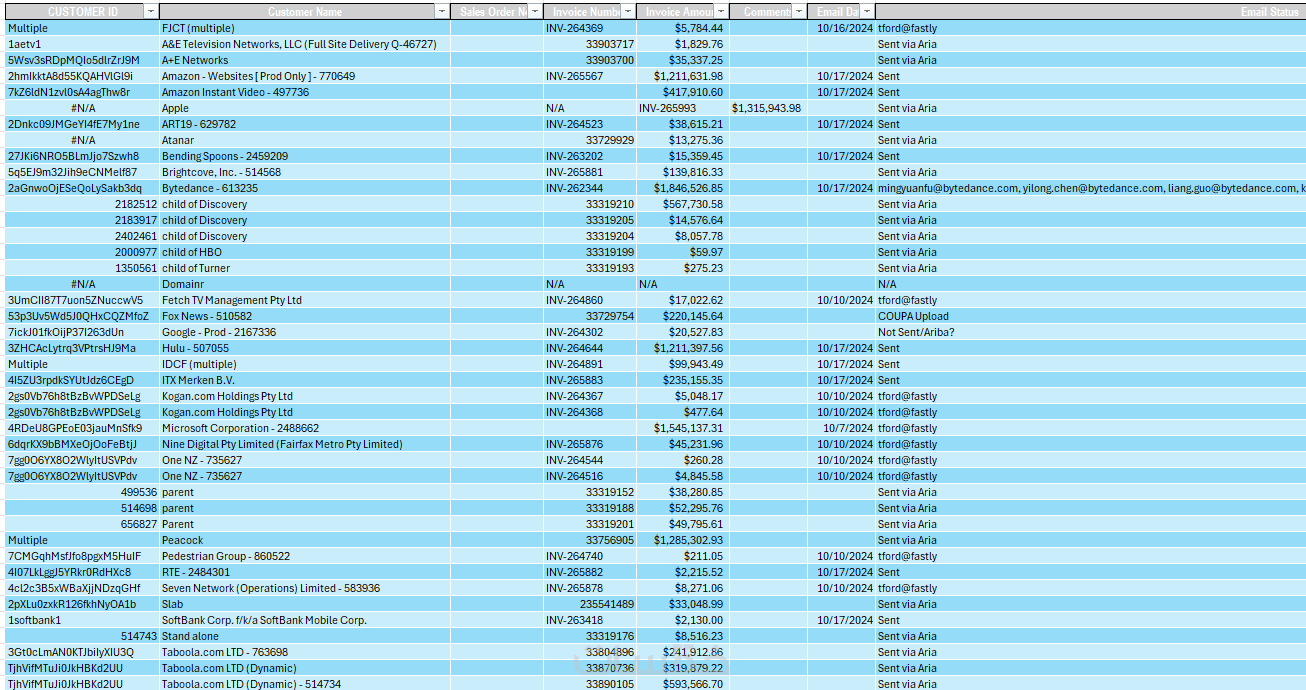Select invoice number INV-262344
This screenshot has width=1306, height=690.
[x=590, y=188]
